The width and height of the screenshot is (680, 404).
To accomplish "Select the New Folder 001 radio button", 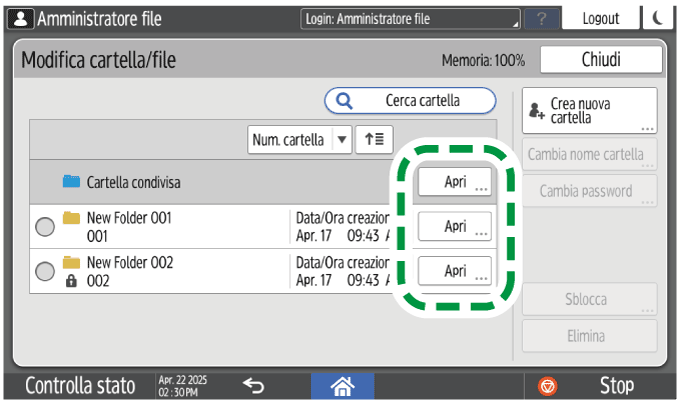I will [45, 227].
